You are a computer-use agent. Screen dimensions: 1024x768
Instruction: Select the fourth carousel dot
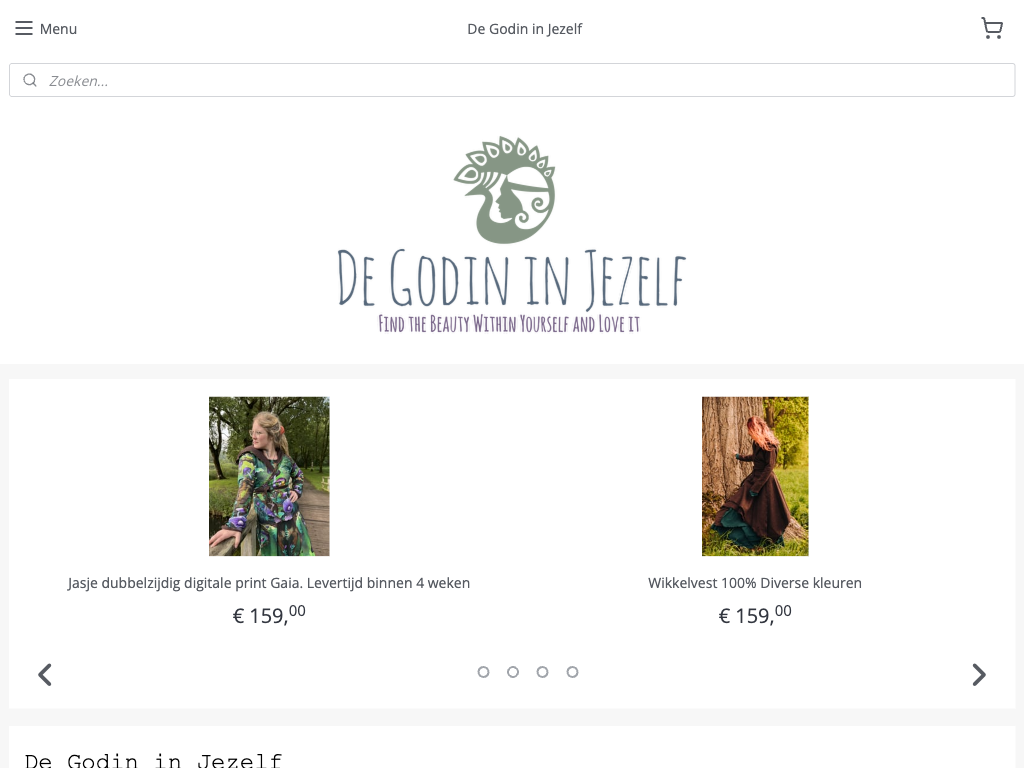572,672
